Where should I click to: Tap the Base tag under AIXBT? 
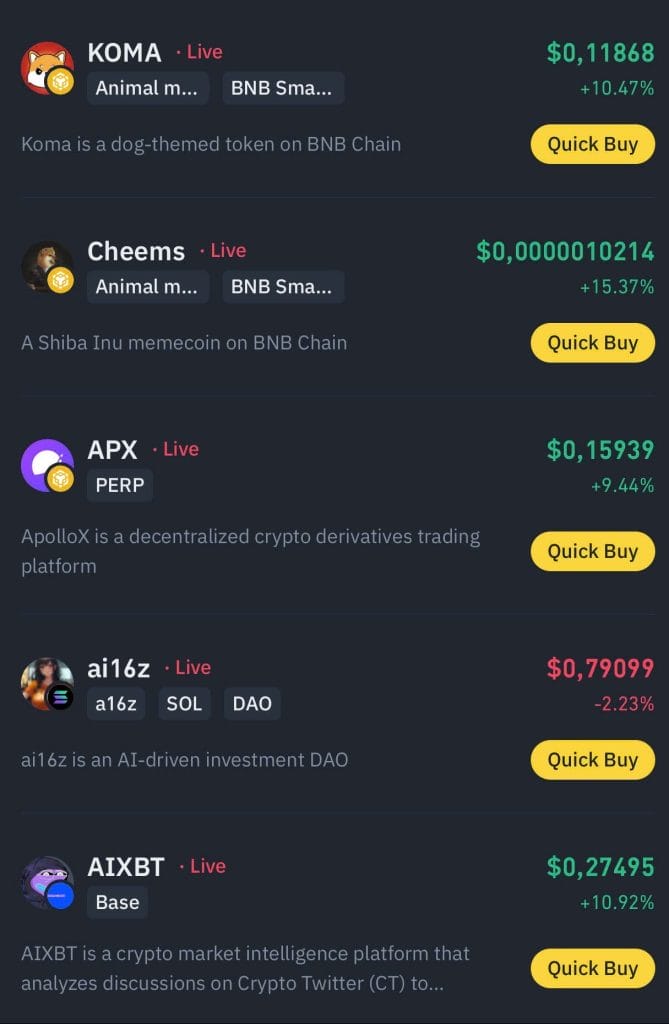118,903
